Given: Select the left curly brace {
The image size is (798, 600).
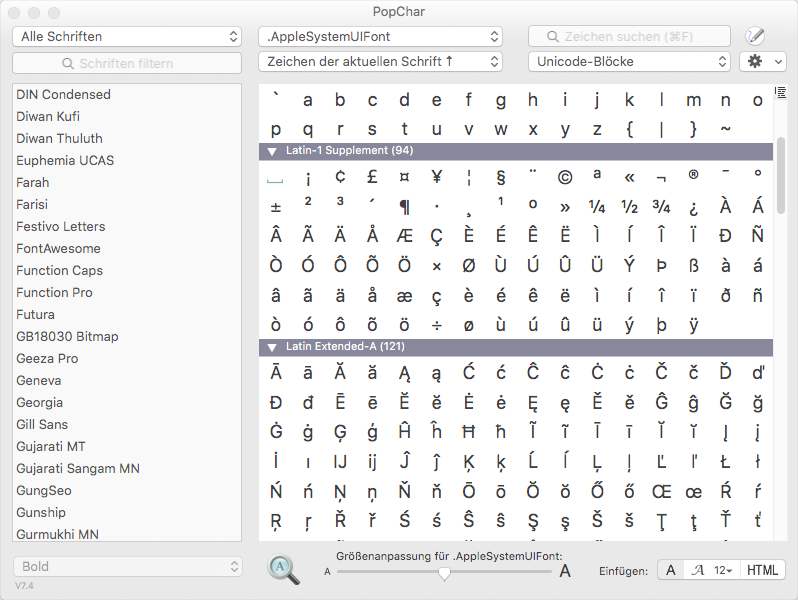Looking at the screenshot, I should [x=629, y=129].
